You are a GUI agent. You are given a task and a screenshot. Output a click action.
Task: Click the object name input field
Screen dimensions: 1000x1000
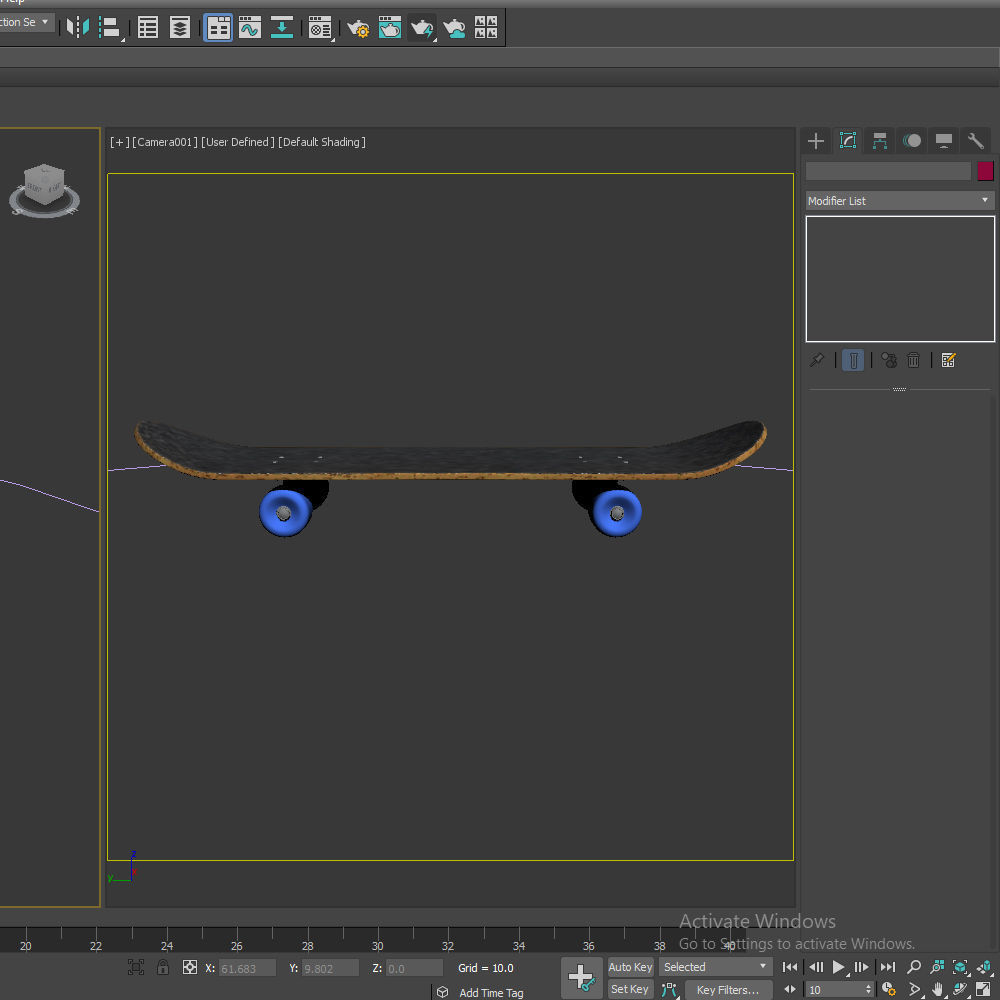coord(888,171)
